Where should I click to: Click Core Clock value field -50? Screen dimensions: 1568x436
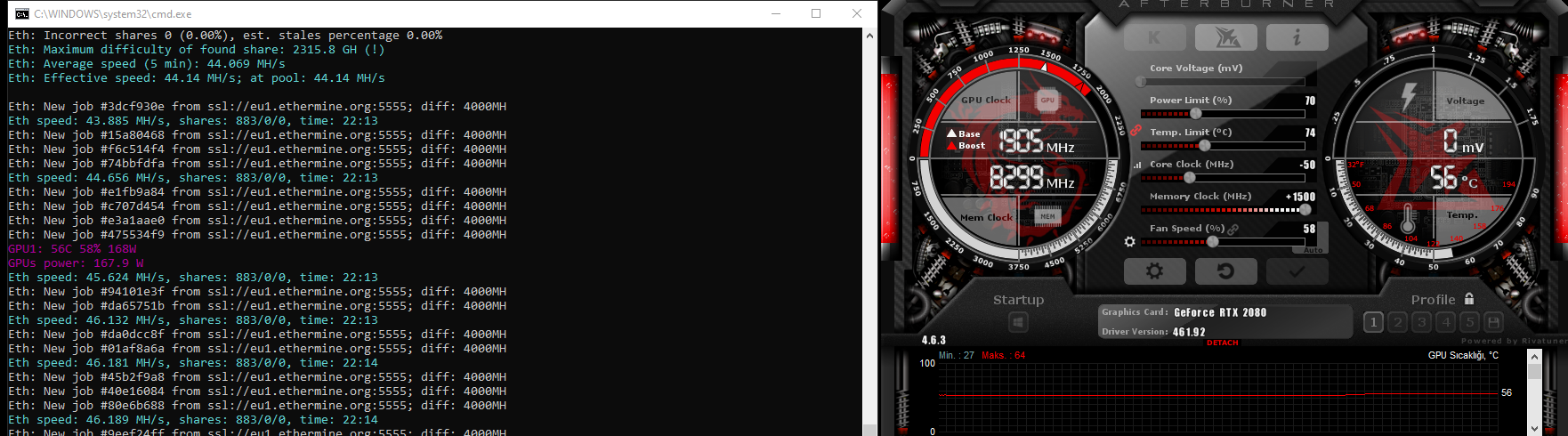[x=1307, y=165]
